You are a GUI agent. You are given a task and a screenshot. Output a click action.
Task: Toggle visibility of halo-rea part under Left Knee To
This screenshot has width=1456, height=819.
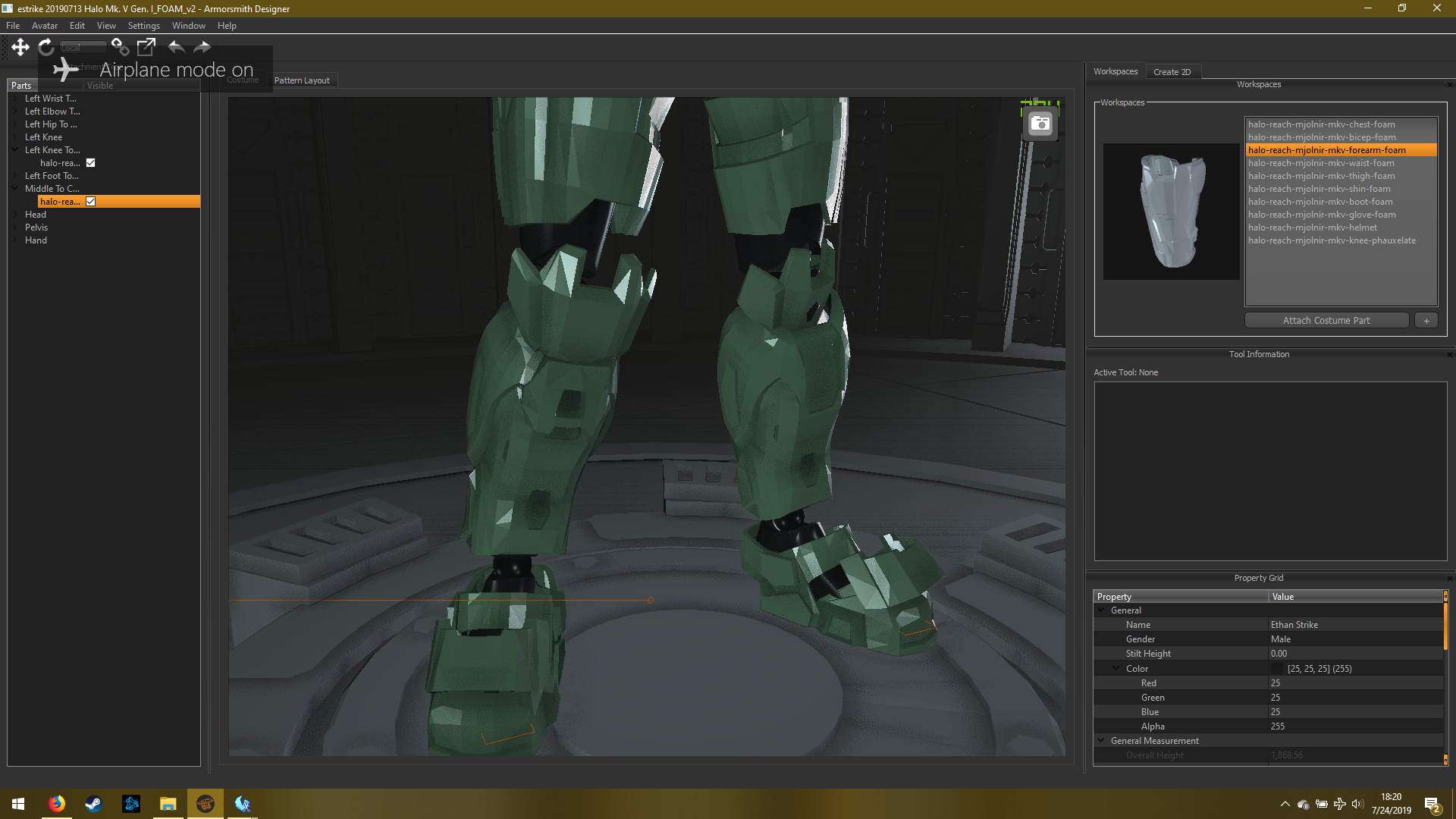click(91, 163)
